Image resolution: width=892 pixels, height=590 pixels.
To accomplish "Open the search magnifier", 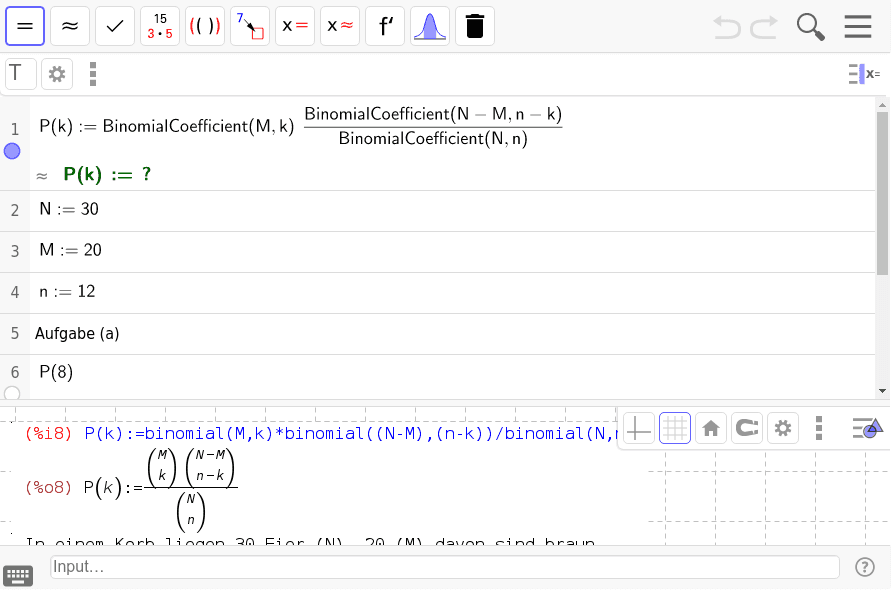I will (x=811, y=27).
